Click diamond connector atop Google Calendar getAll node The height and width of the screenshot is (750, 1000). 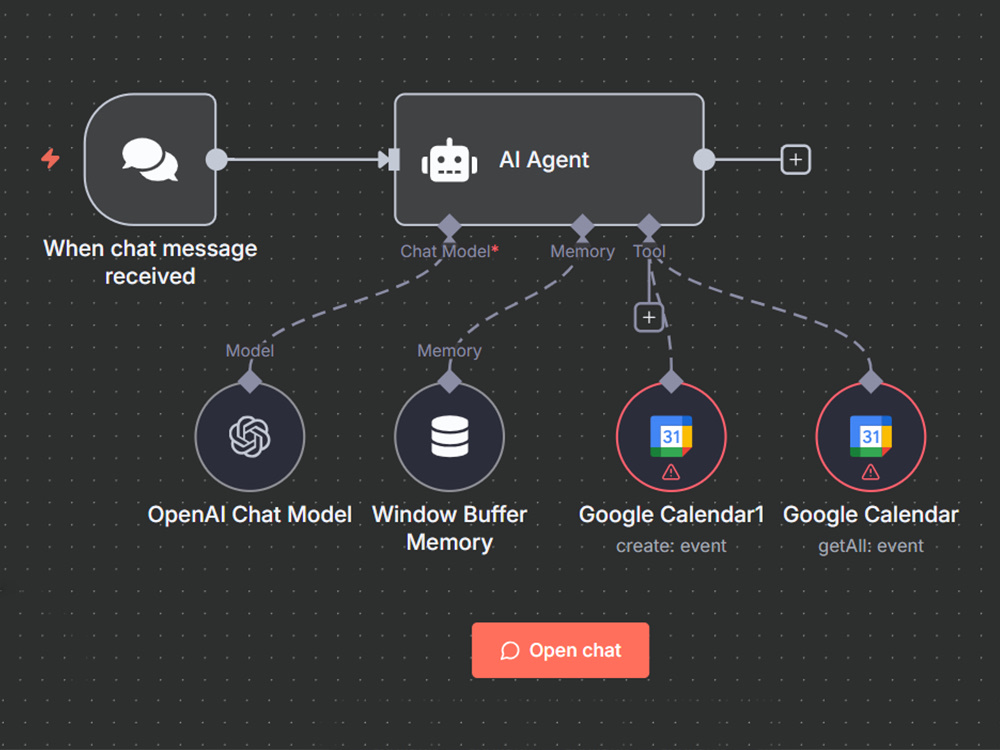(x=871, y=381)
